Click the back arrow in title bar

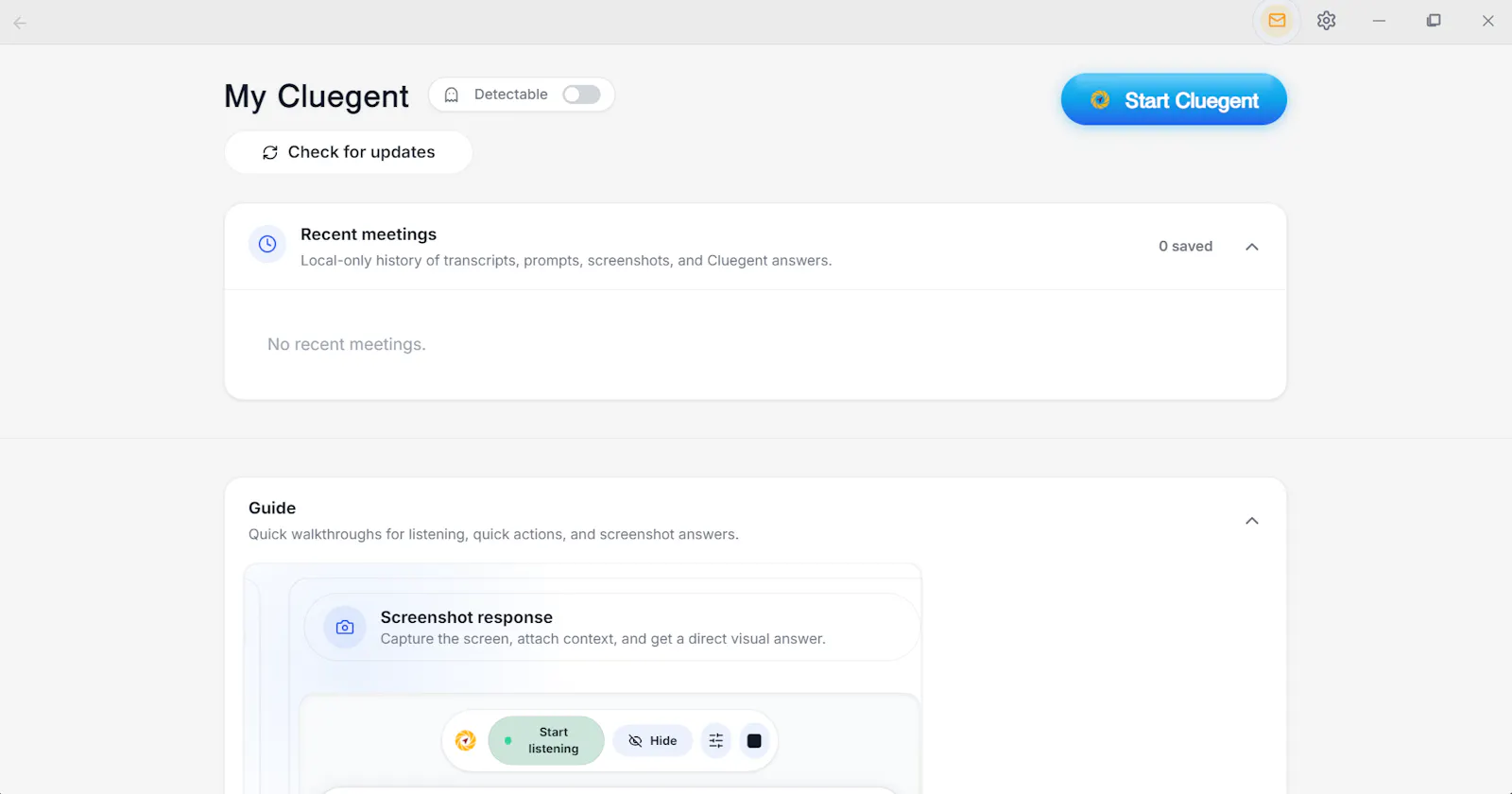pyautogui.click(x=20, y=23)
